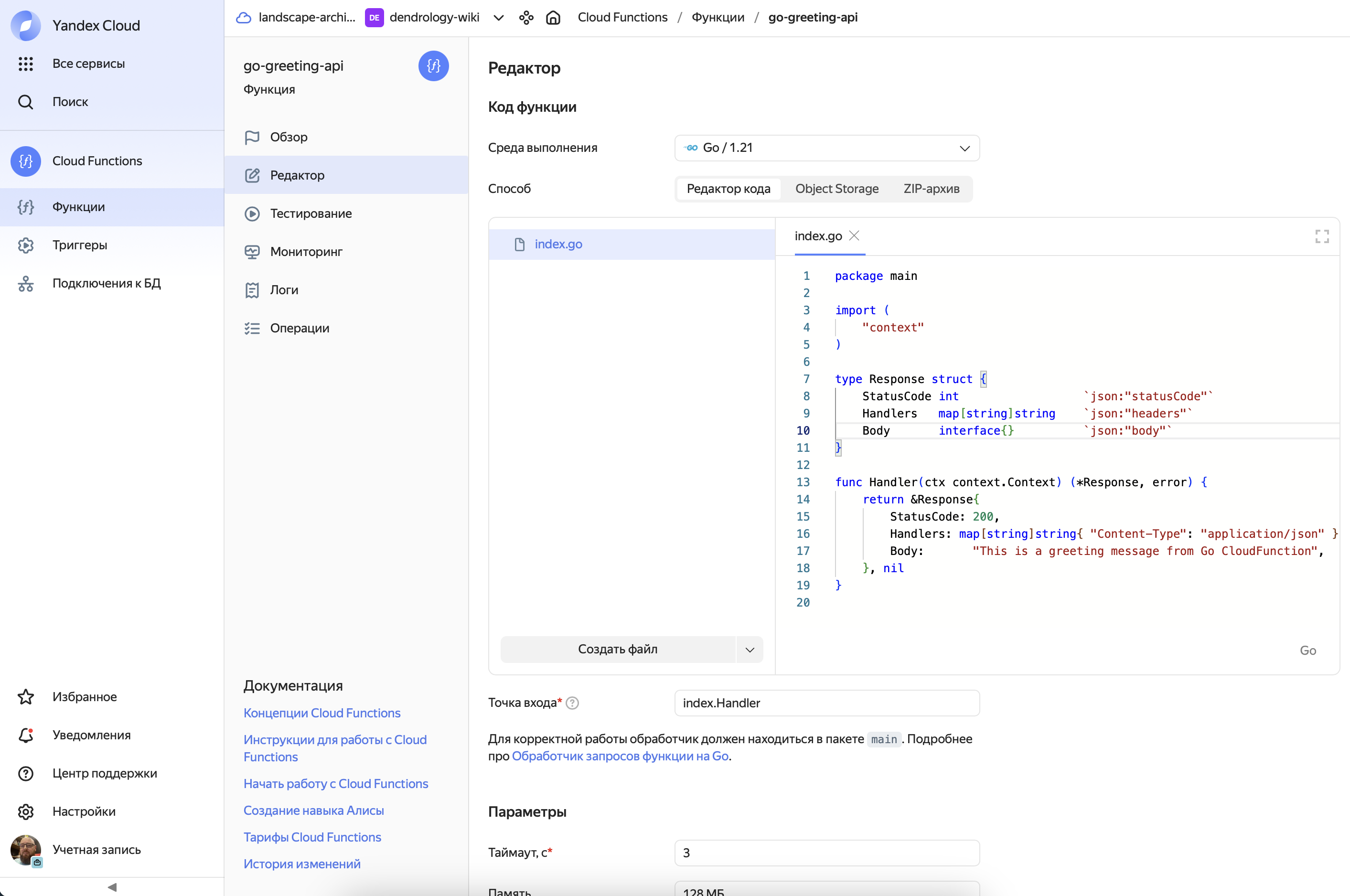Open Начать работу с Cloud Functions link

335,784
